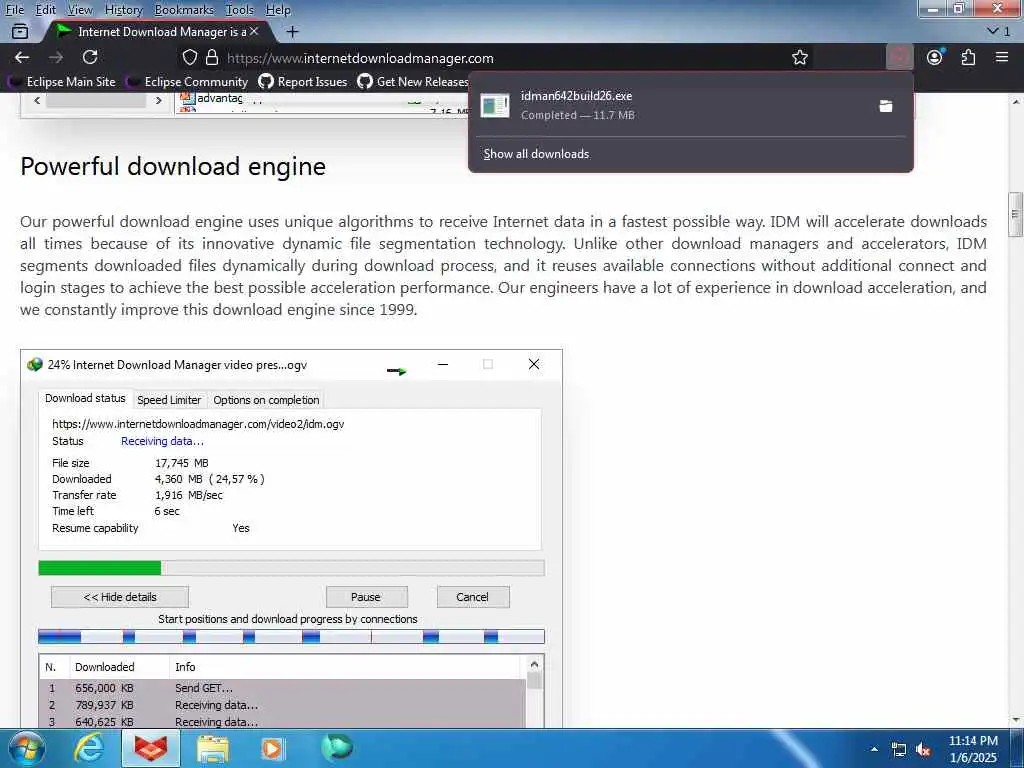Open the Bookmarks menu

tap(184, 10)
